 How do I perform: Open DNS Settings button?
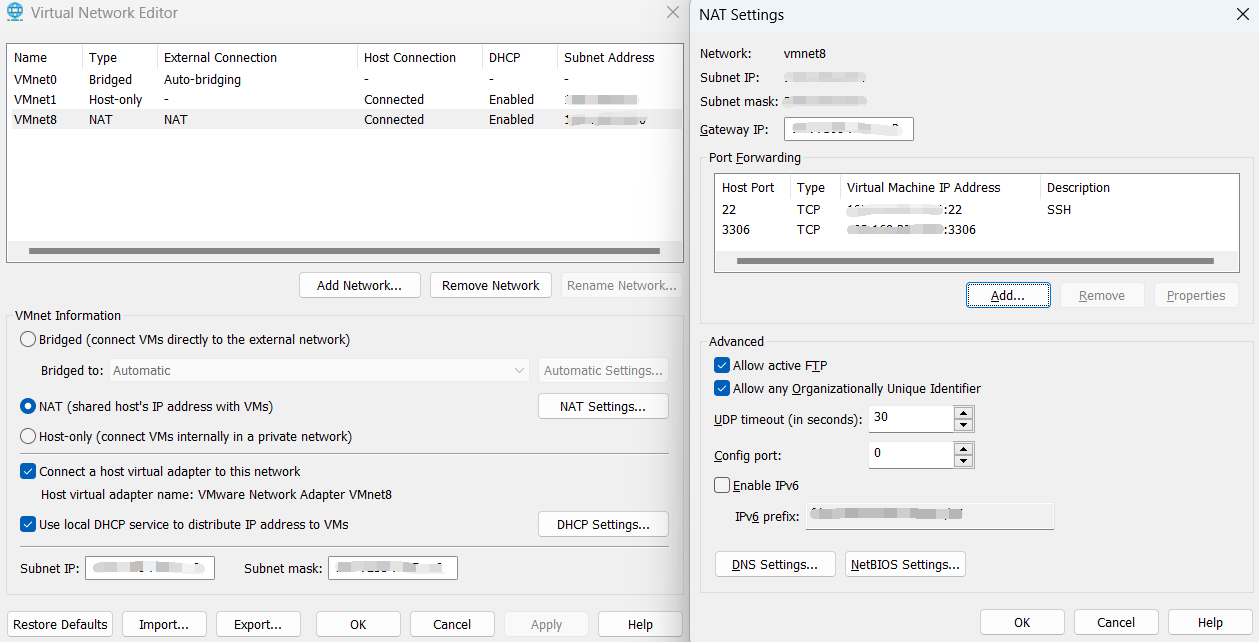coord(775,565)
